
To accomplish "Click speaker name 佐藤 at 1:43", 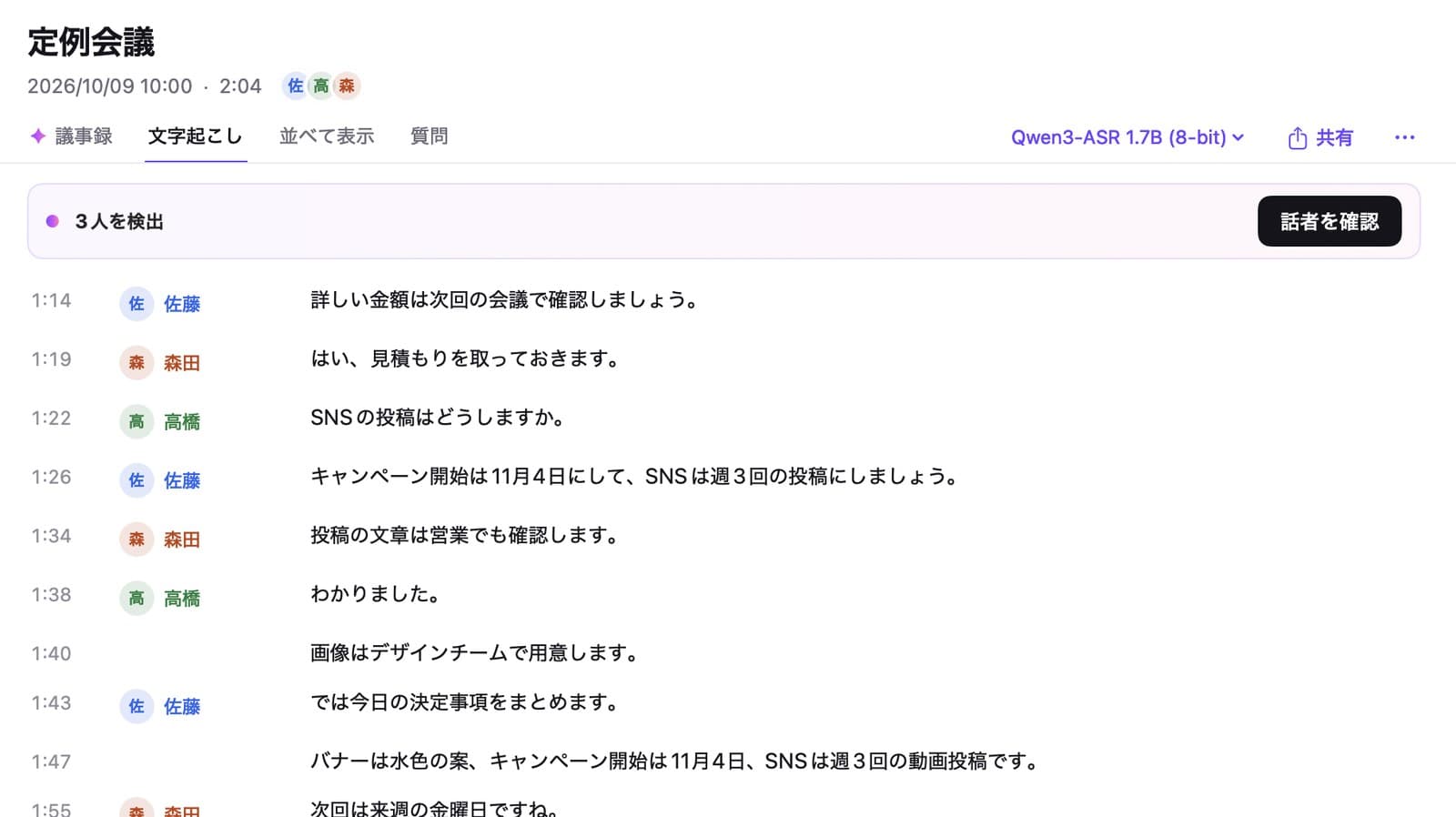I will (182, 706).
